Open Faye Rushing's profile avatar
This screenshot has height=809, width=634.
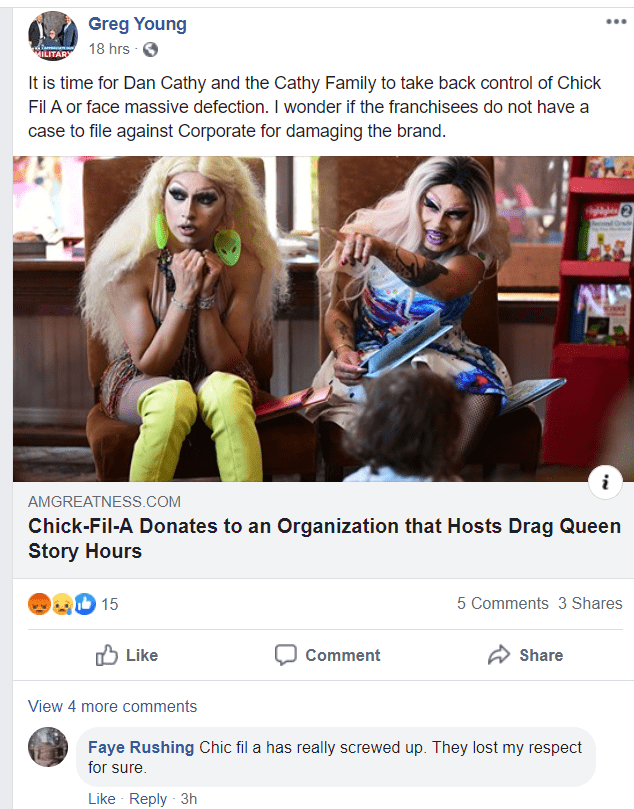[x=47, y=747]
